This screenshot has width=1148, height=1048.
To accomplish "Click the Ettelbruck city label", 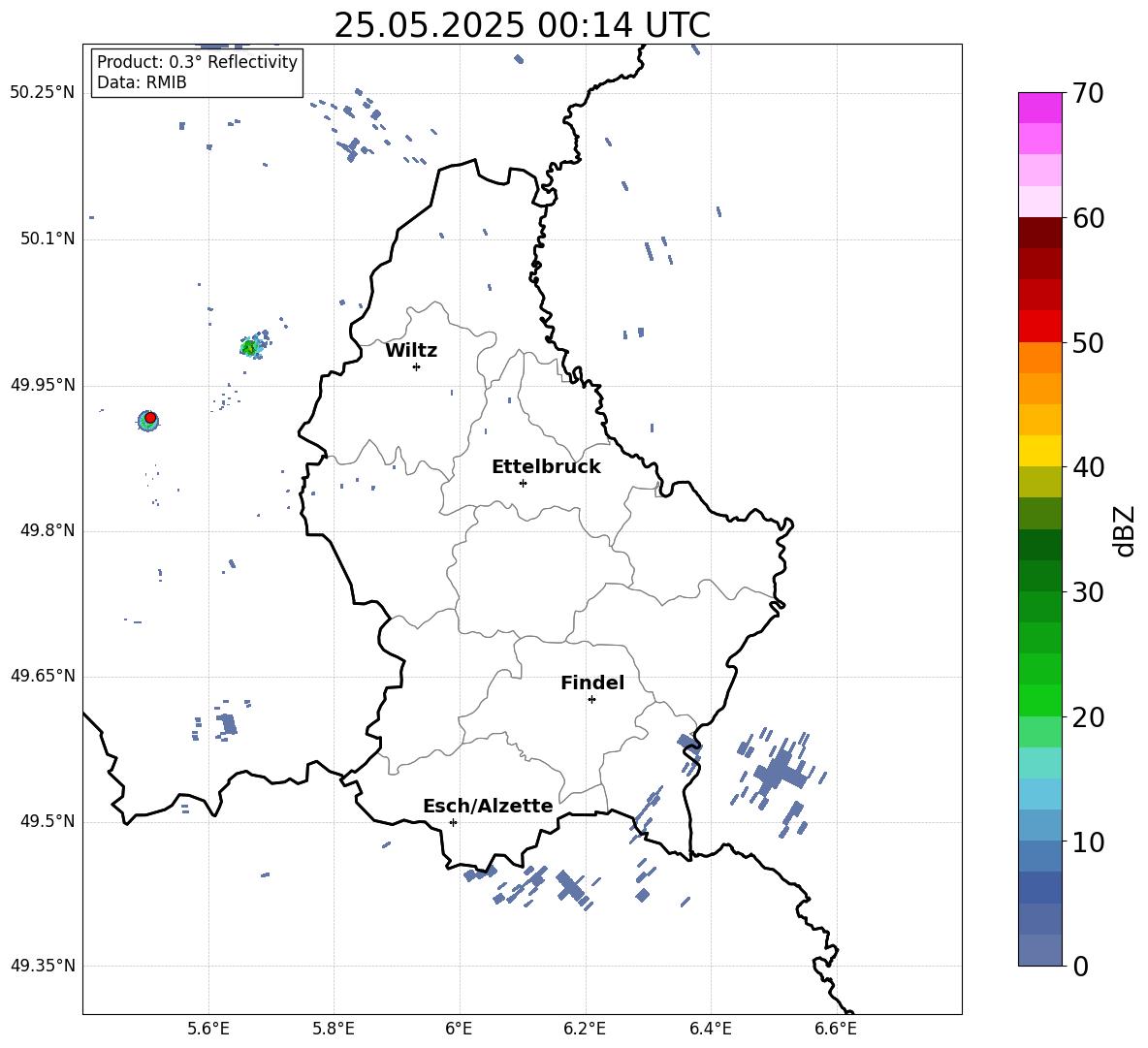I will coord(546,467).
